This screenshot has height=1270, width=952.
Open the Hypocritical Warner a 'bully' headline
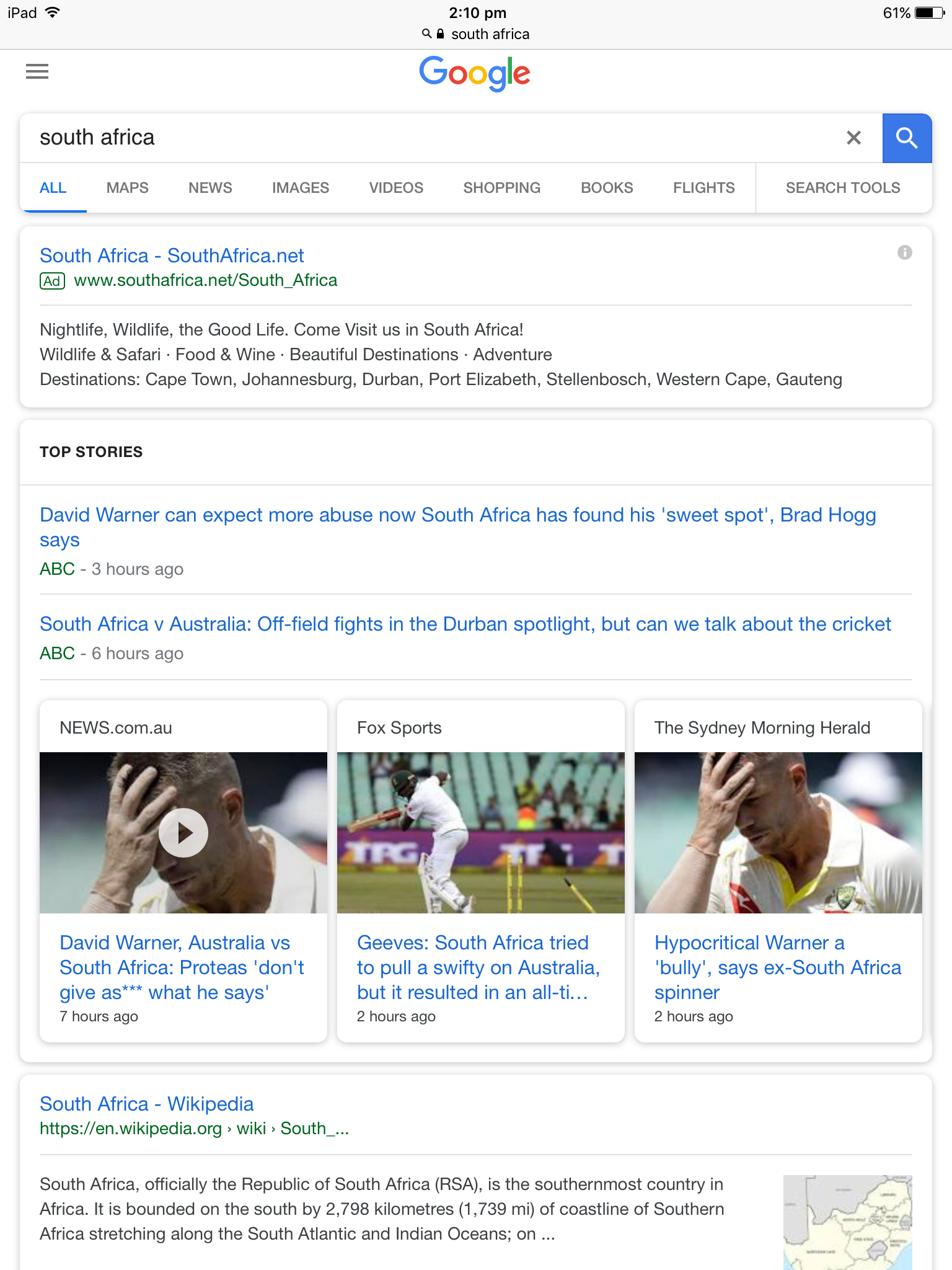click(x=778, y=967)
